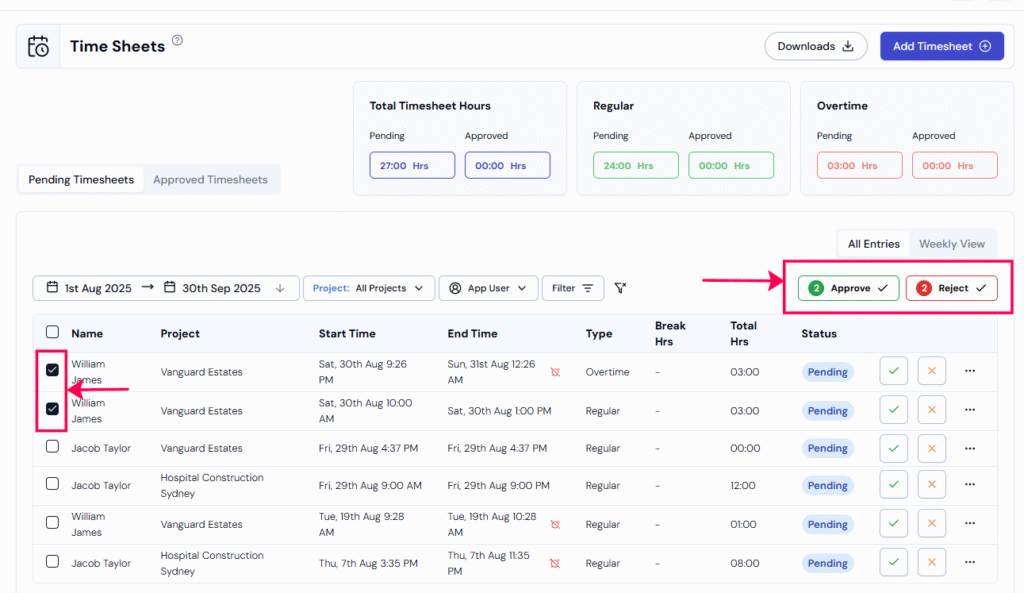The height and width of the screenshot is (593, 1024).
Task: Approve Jacob Taylor's 08:00 hours timesheet checkmark
Action: click(893, 563)
